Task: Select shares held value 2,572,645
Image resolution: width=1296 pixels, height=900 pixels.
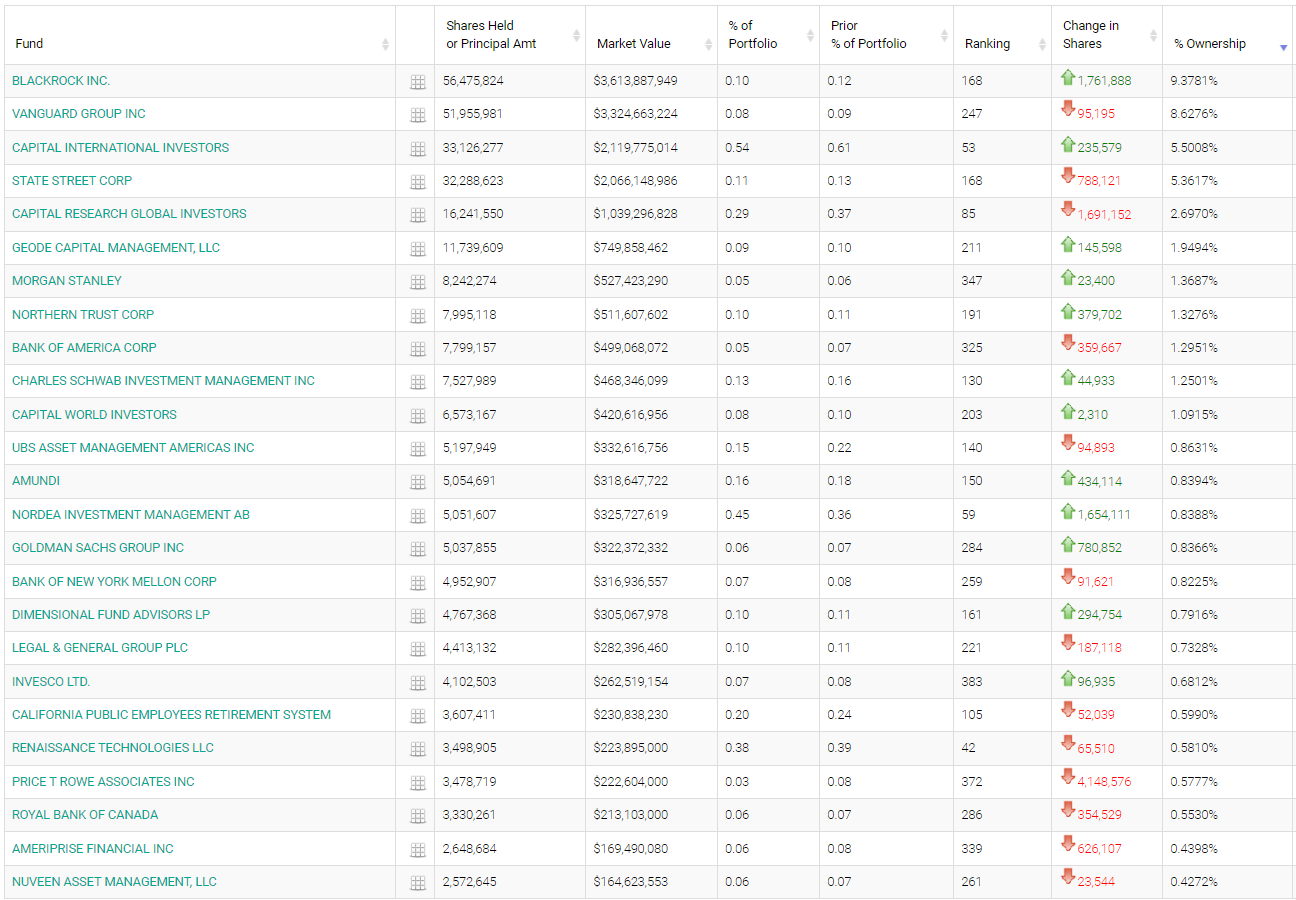Action: tap(469, 881)
